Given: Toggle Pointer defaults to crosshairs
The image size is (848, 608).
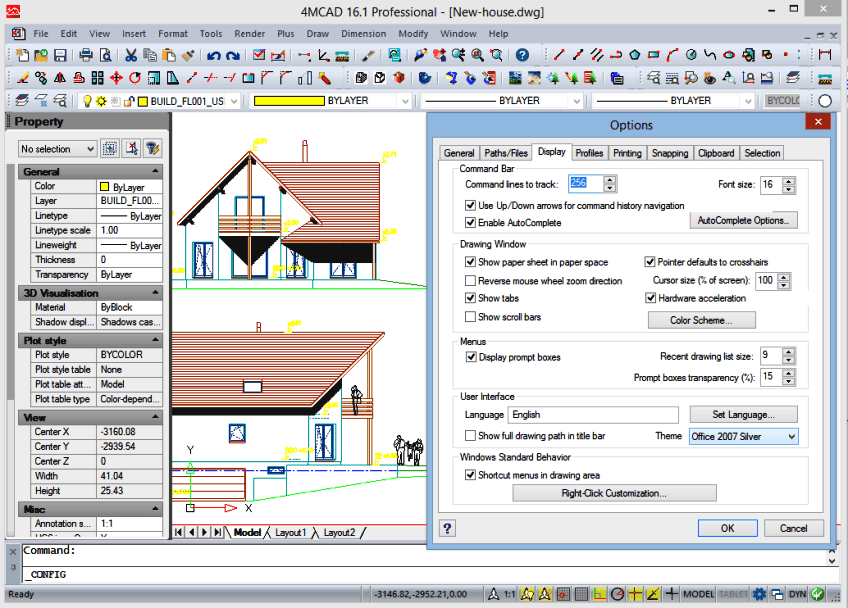Looking at the screenshot, I should [x=650, y=262].
